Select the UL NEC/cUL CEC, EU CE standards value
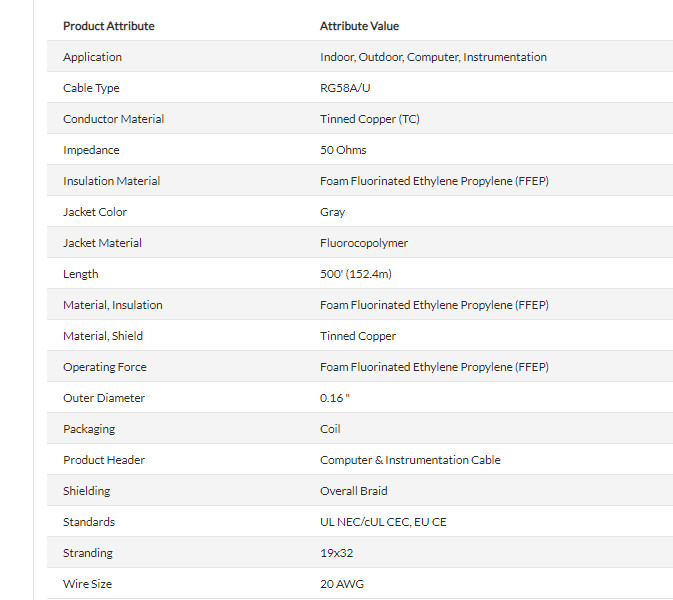The width and height of the screenshot is (673, 600). click(x=383, y=522)
